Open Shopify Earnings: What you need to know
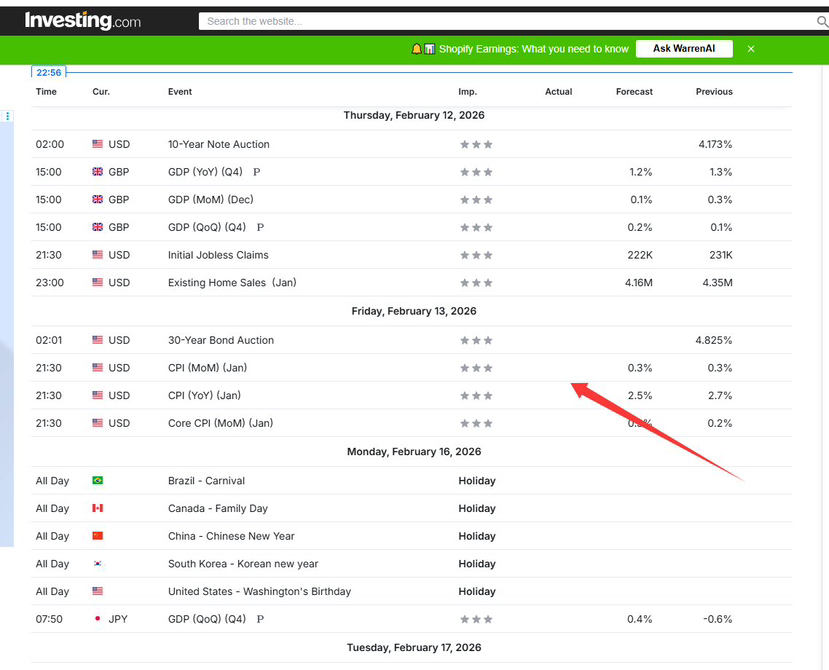Screen dimensions: 829x670 533,49
